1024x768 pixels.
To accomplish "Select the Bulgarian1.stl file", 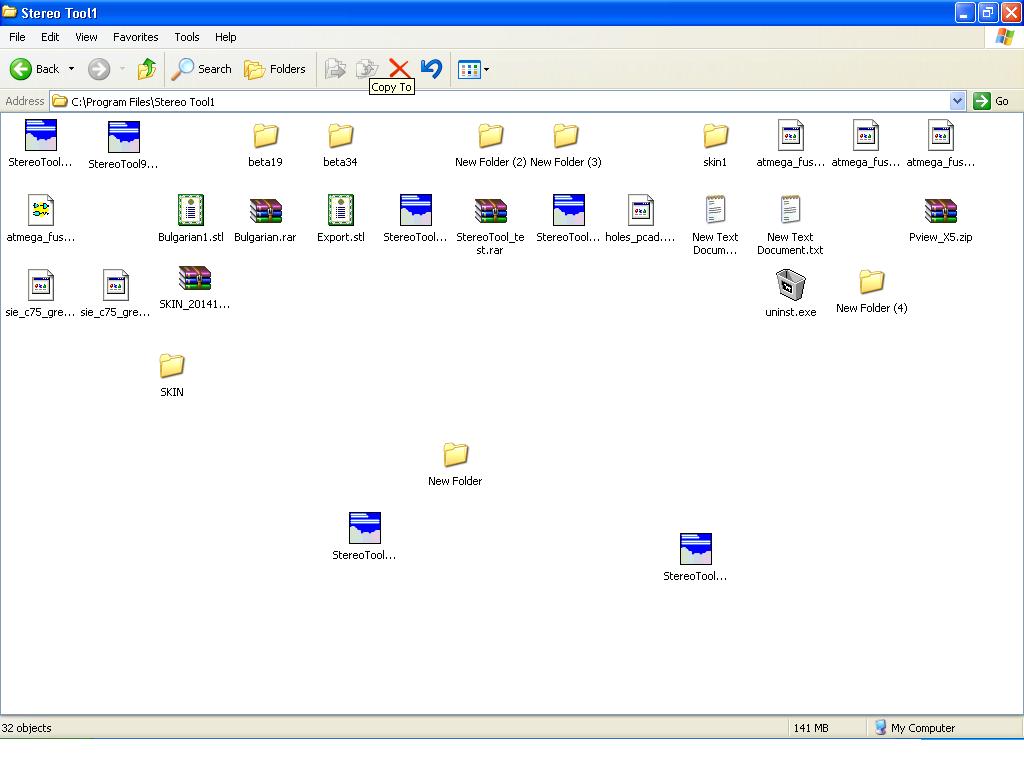I will pyautogui.click(x=191, y=219).
